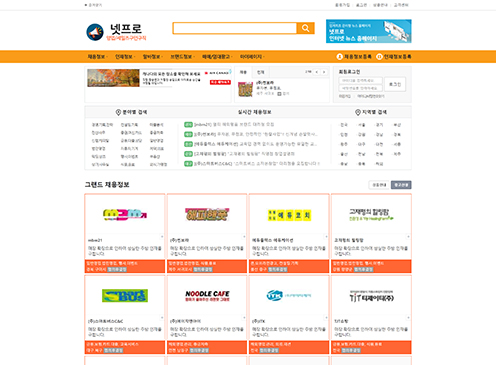Select 전국 in 지역별 검색

coord(344,125)
